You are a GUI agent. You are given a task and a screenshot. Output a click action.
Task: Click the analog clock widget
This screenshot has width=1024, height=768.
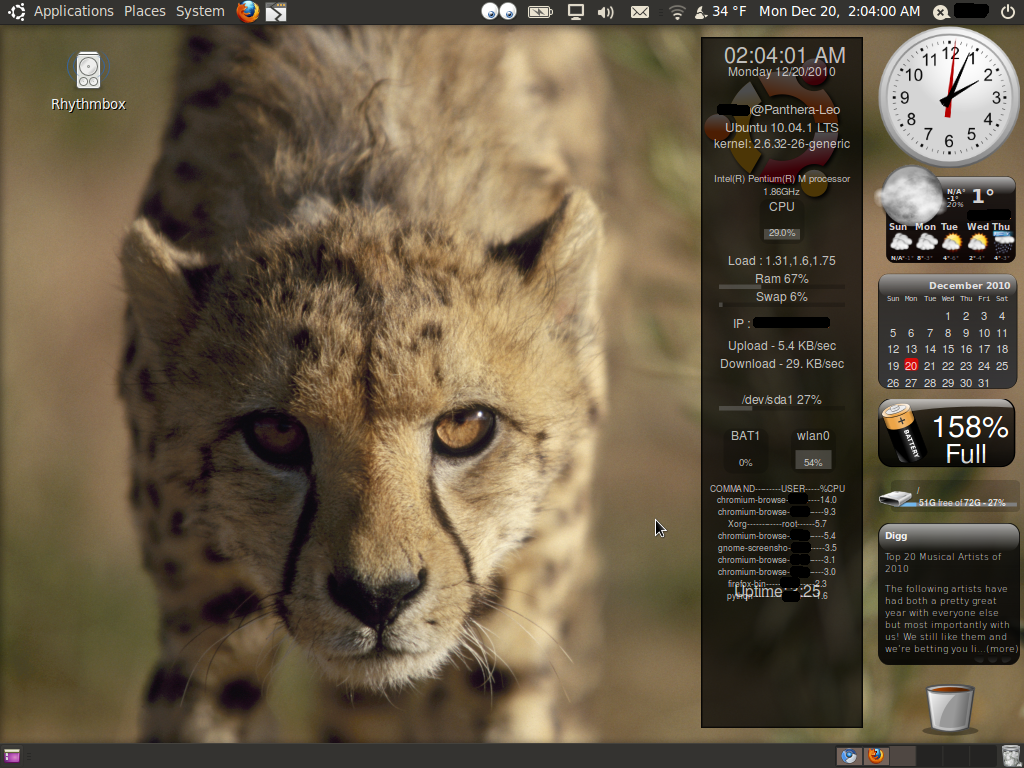pyautogui.click(x=948, y=96)
